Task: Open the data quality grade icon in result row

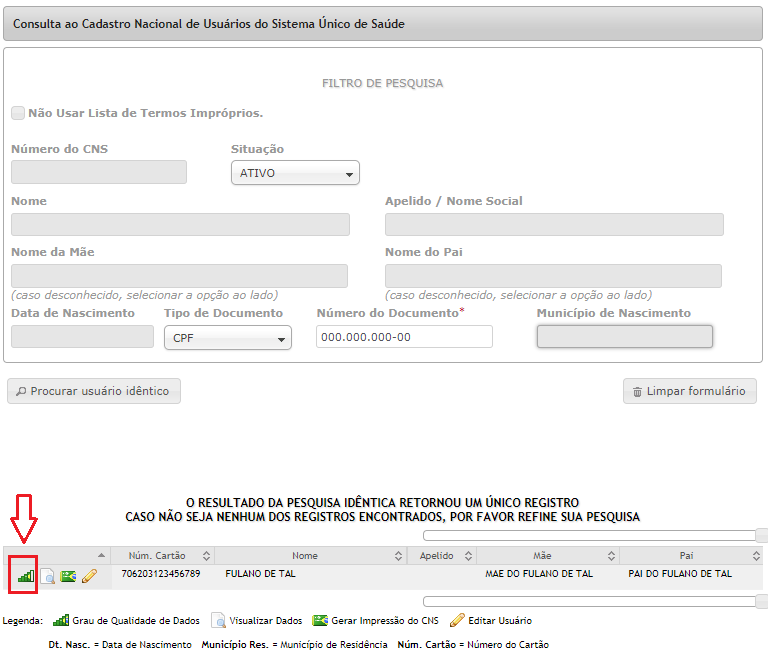Action: tap(26, 576)
